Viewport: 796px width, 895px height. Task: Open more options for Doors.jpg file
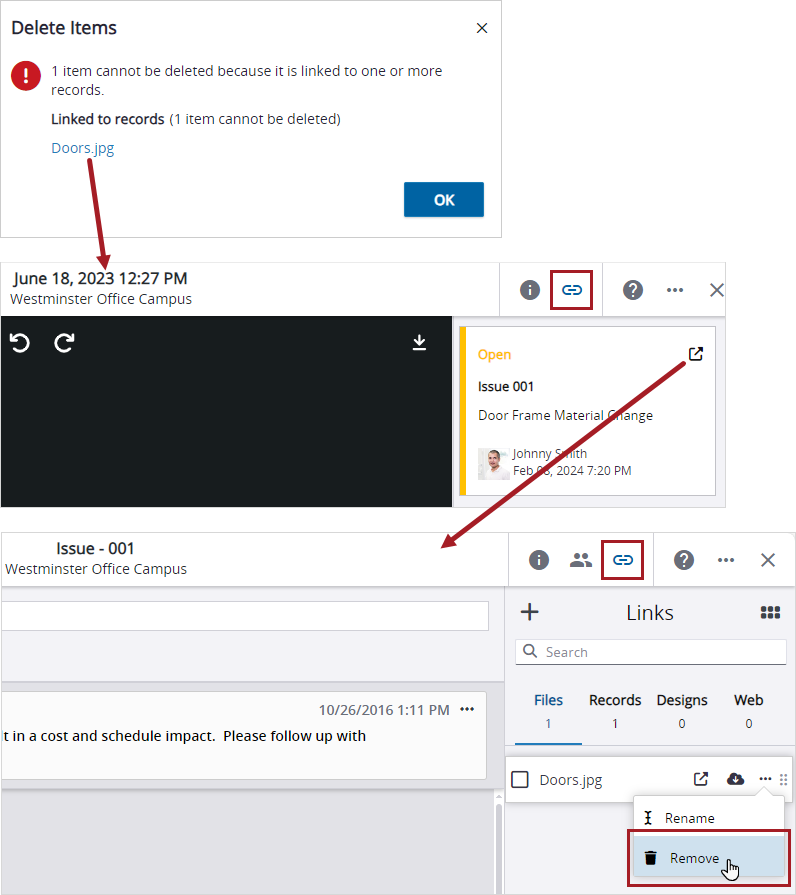click(765, 779)
